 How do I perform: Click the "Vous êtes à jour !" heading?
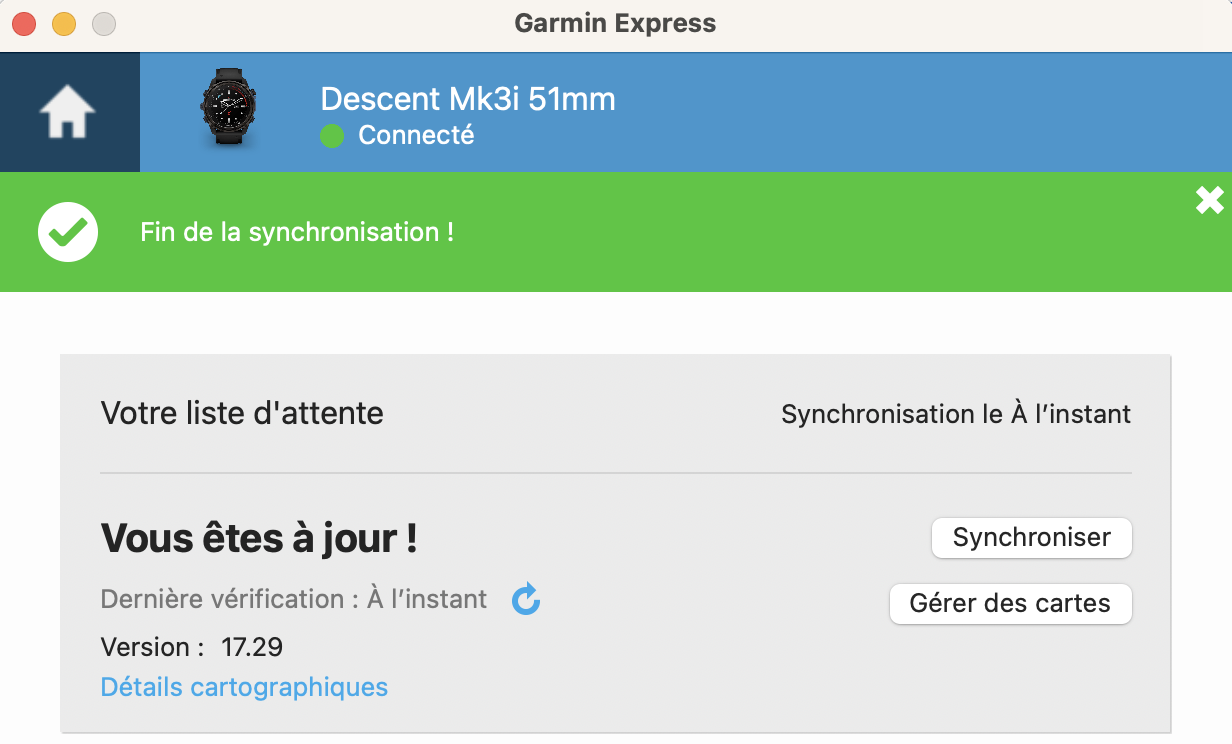[x=259, y=539]
